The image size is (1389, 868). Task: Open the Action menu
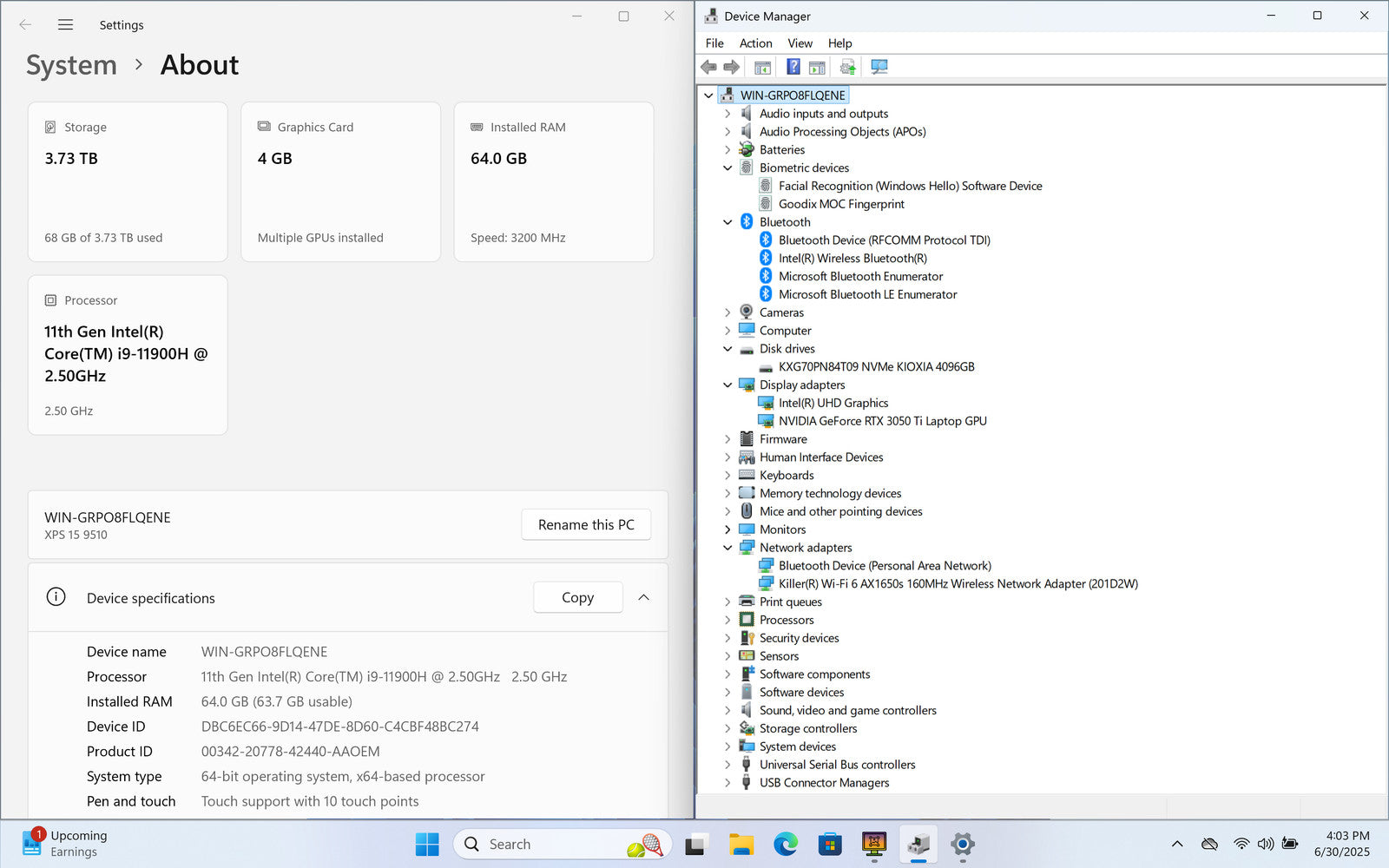(755, 43)
